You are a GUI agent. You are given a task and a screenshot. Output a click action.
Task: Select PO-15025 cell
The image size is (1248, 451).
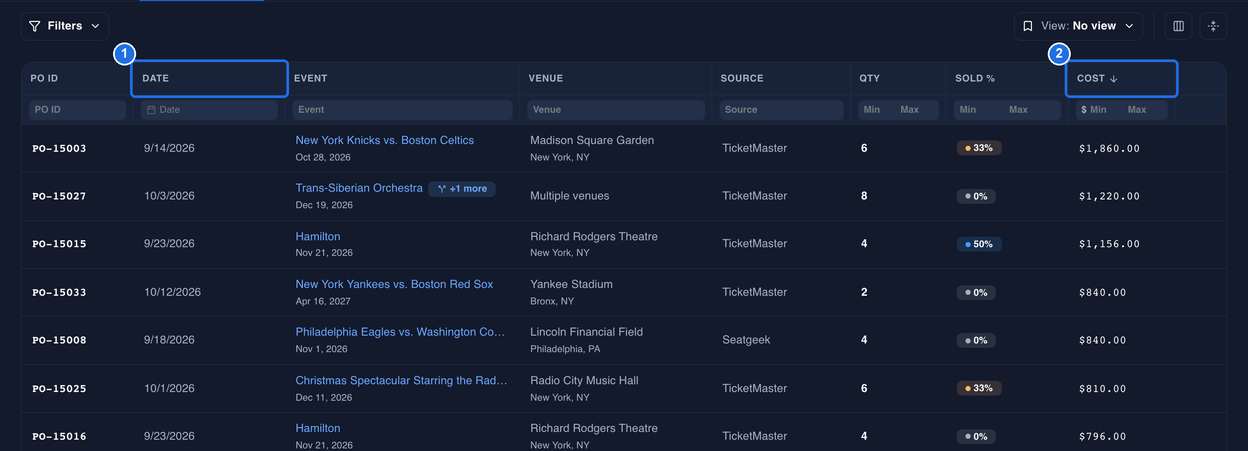(59, 388)
